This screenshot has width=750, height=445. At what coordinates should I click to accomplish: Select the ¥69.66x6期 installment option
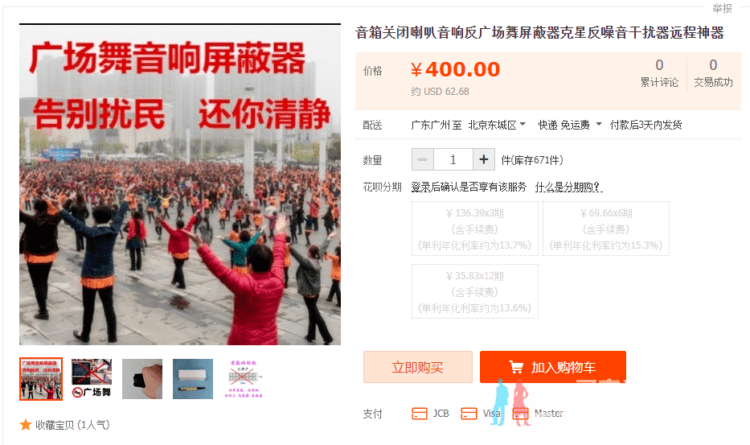pyautogui.click(x=606, y=229)
